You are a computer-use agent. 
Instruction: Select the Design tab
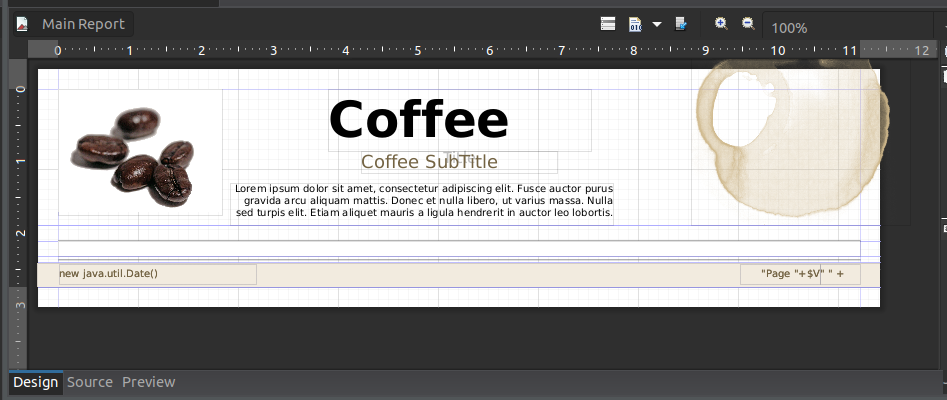point(36,382)
